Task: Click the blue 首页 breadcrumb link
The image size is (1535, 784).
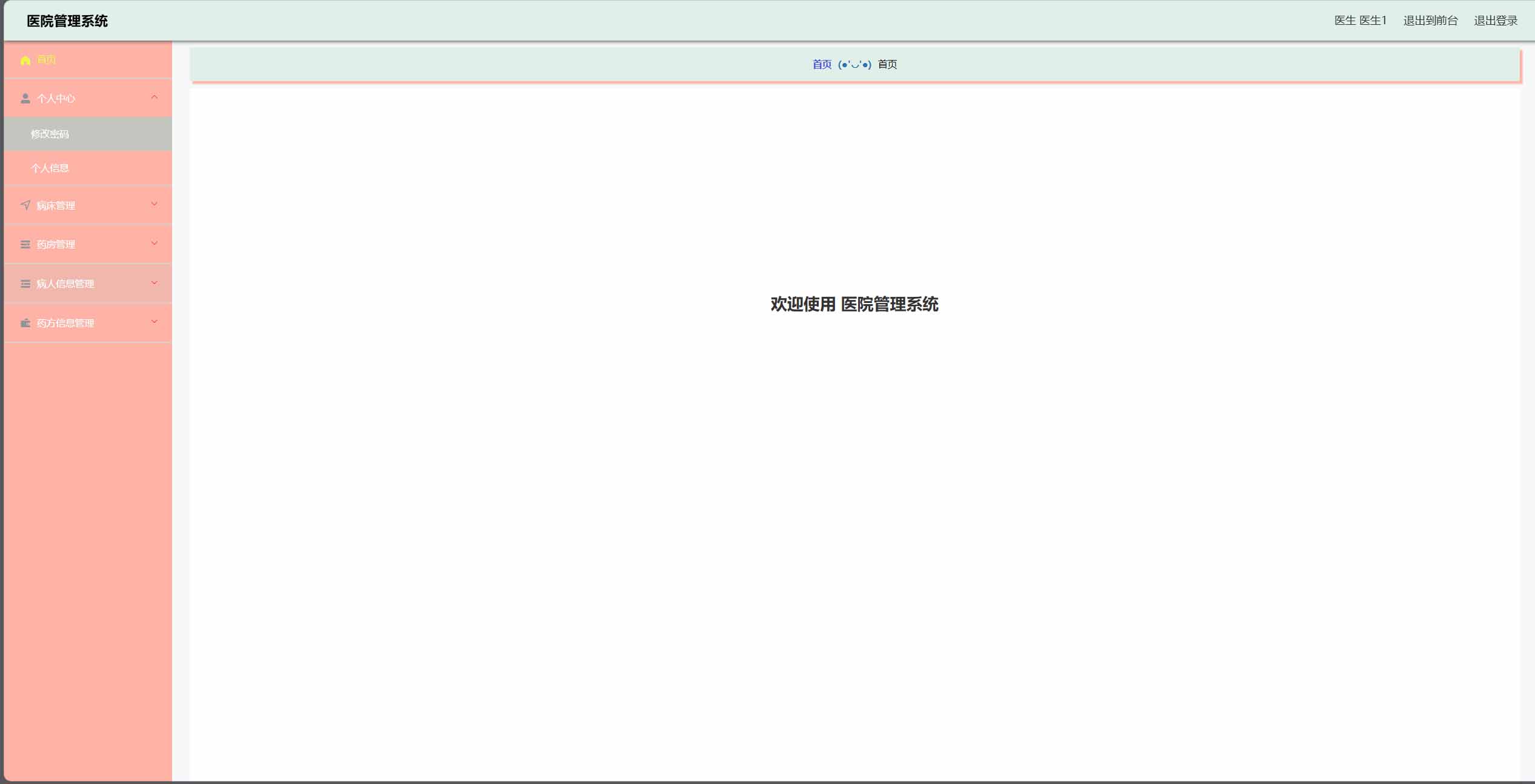Action: click(822, 64)
